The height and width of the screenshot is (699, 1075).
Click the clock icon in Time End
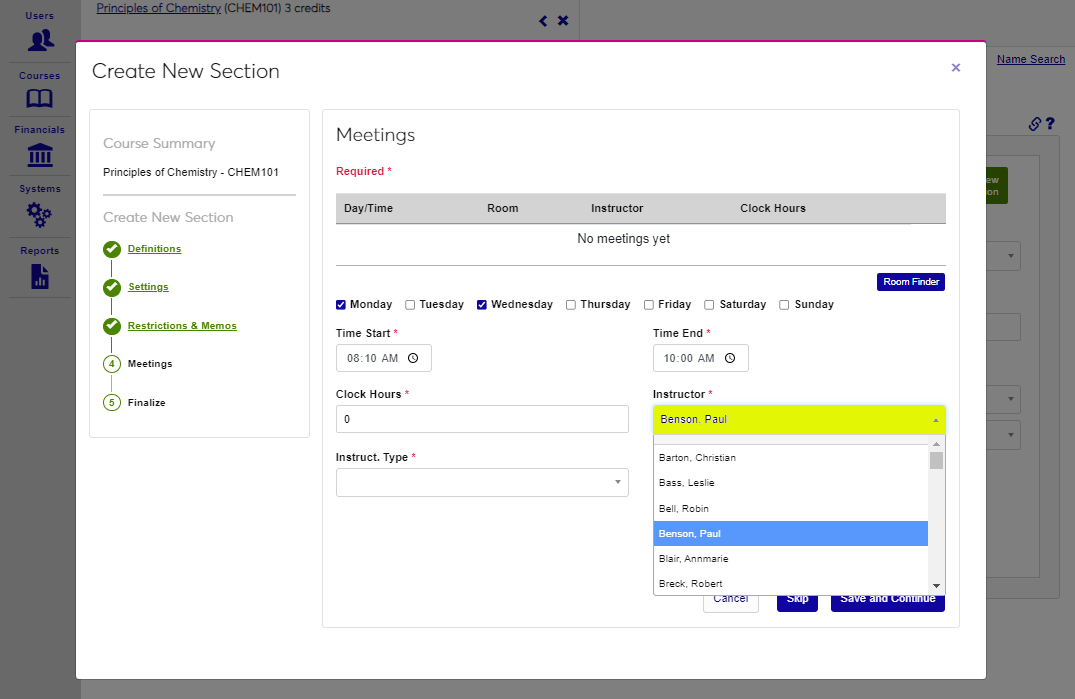coord(730,358)
